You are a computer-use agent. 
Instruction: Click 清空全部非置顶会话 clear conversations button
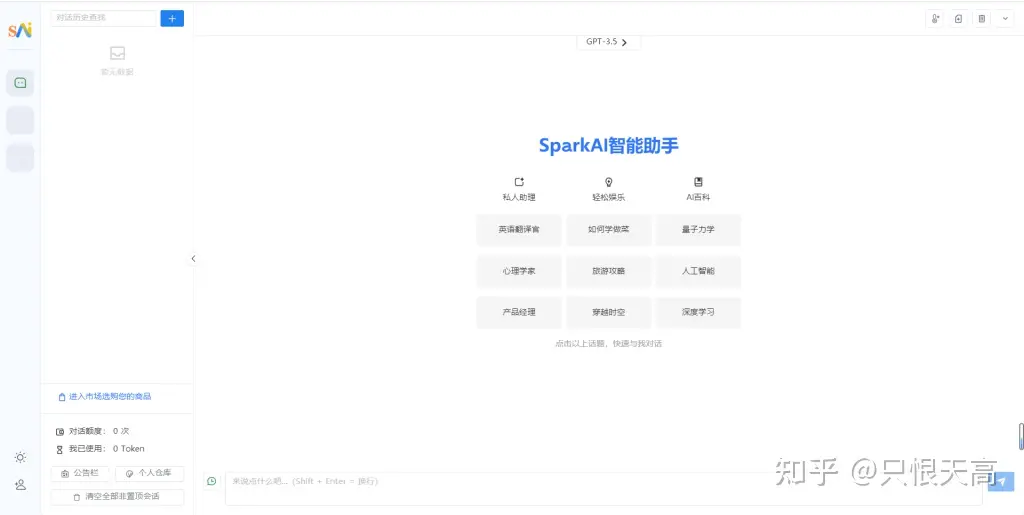point(118,497)
